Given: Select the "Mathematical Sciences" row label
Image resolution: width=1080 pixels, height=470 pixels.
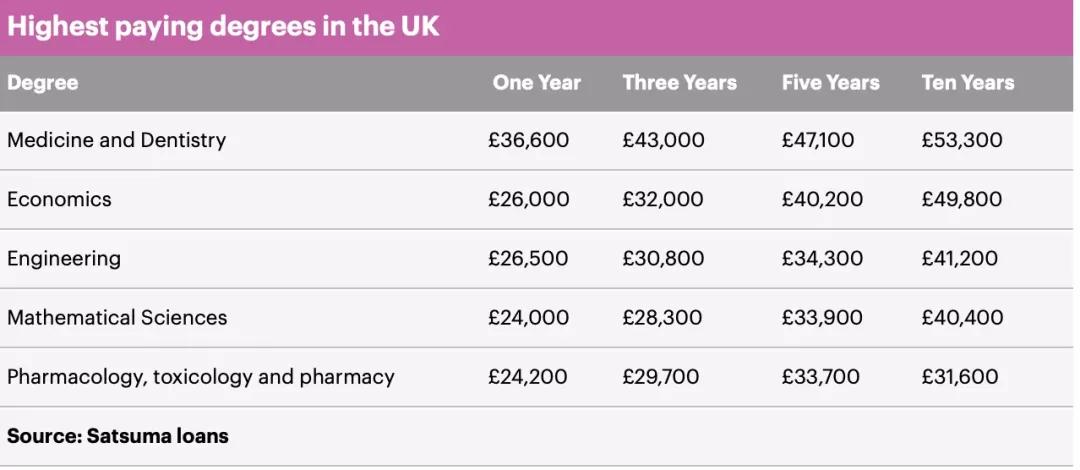Looking at the screenshot, I should (117, 318).
